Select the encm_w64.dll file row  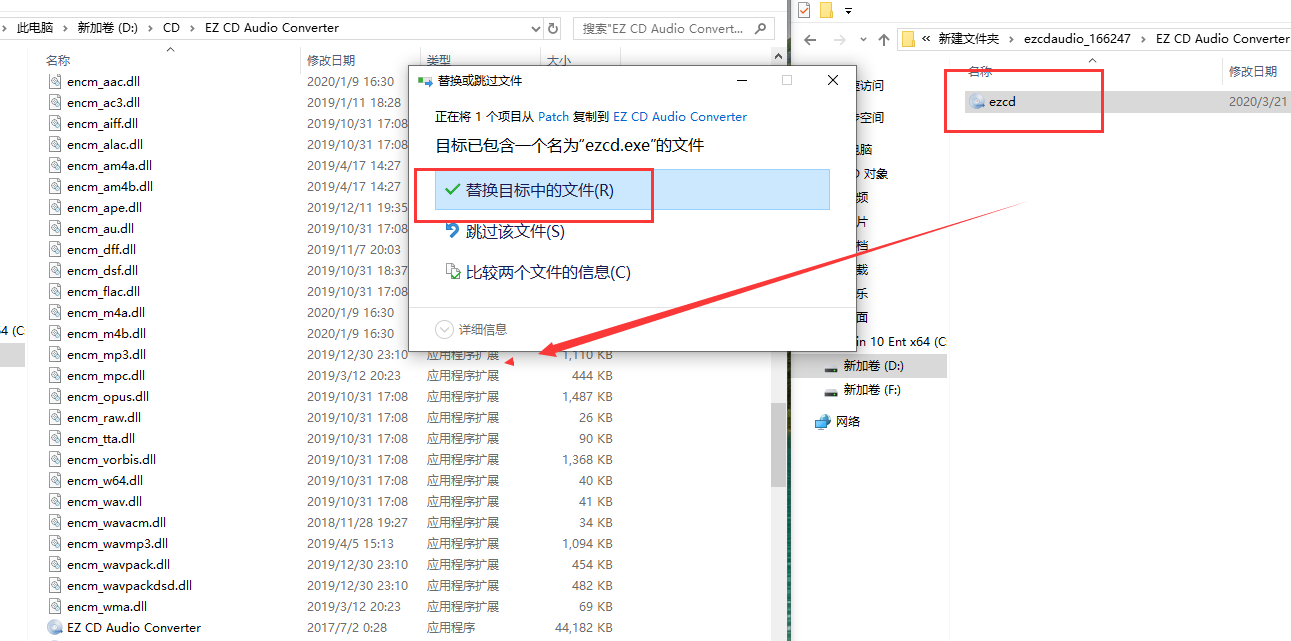click(x=330, y=480)
